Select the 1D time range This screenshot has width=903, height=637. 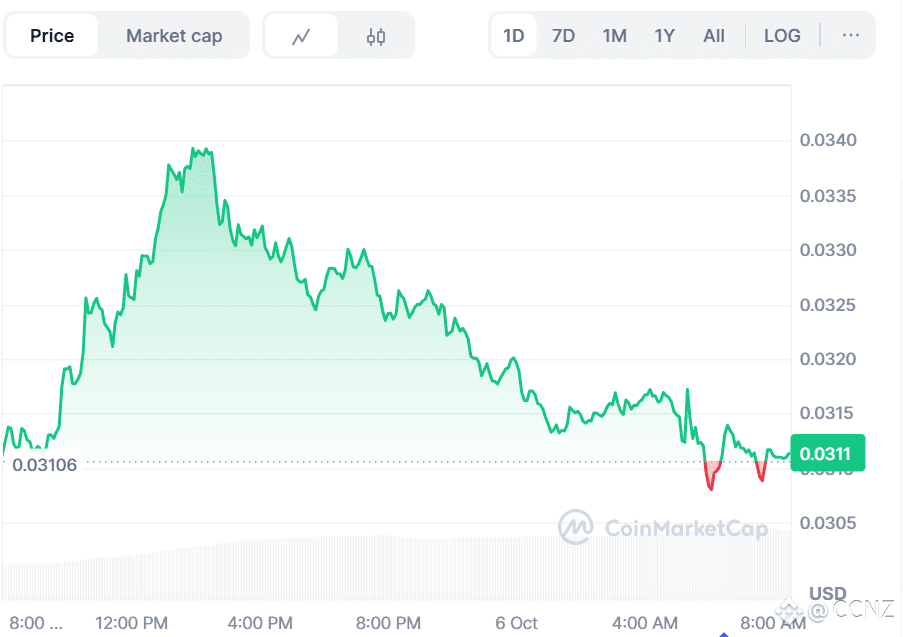coord(514,36)
